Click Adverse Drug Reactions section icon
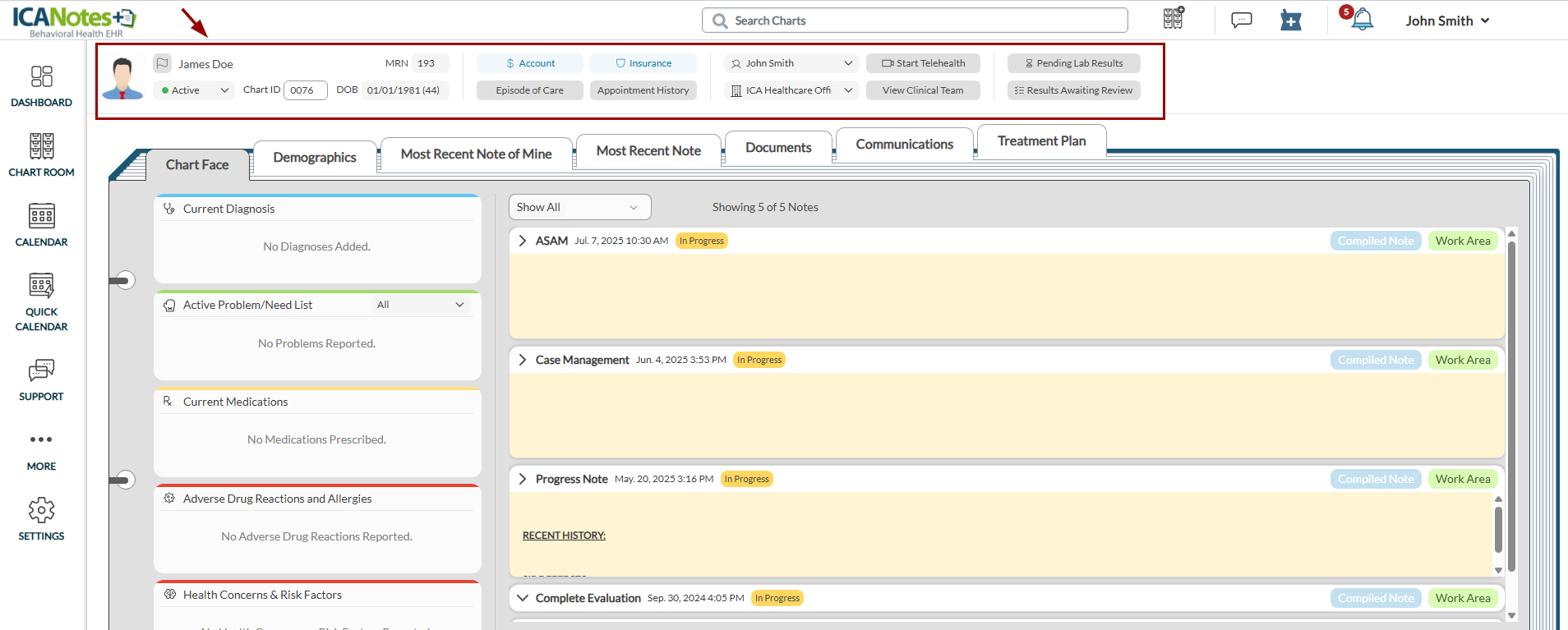 [169, 498]
